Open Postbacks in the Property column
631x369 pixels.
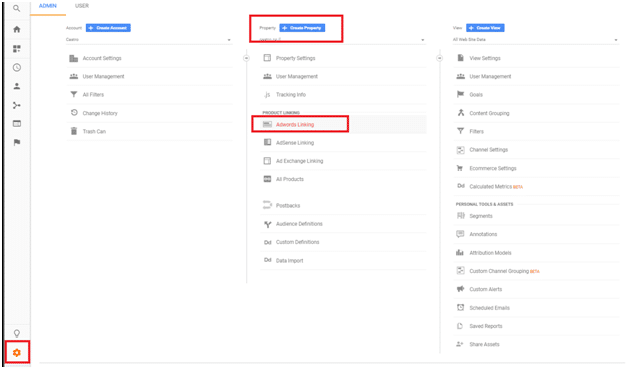(x=343, y=206)
